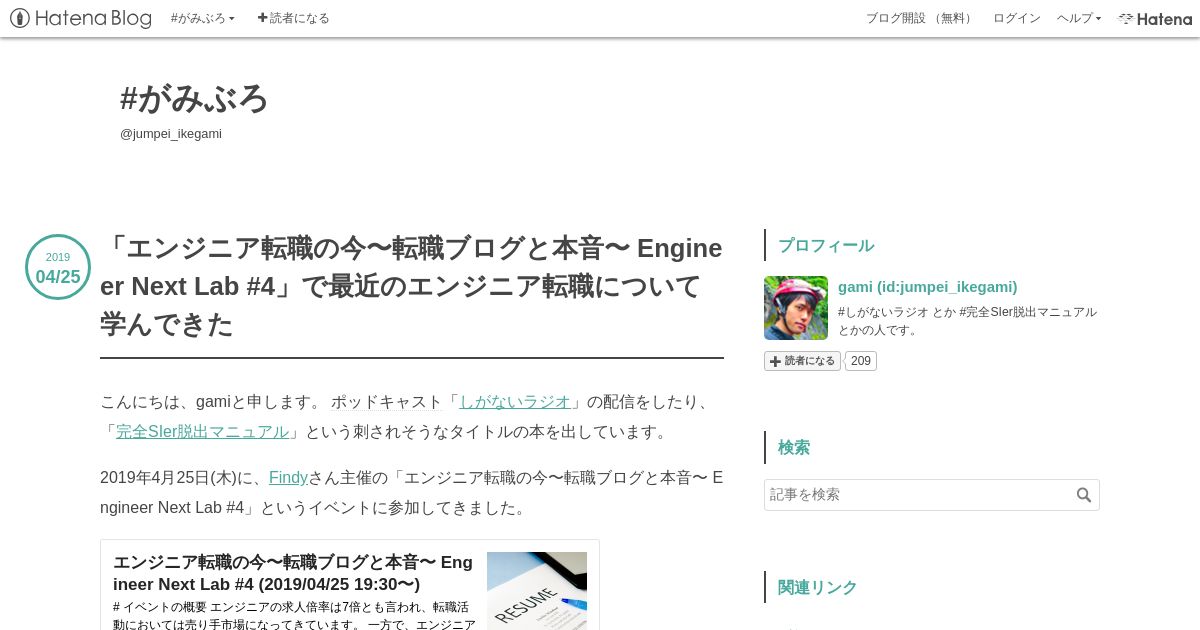Screen dimensions: 1200x630
Task: Click the 読者になる button under profile
Action: pyautogui.click(x=803, y=361)
